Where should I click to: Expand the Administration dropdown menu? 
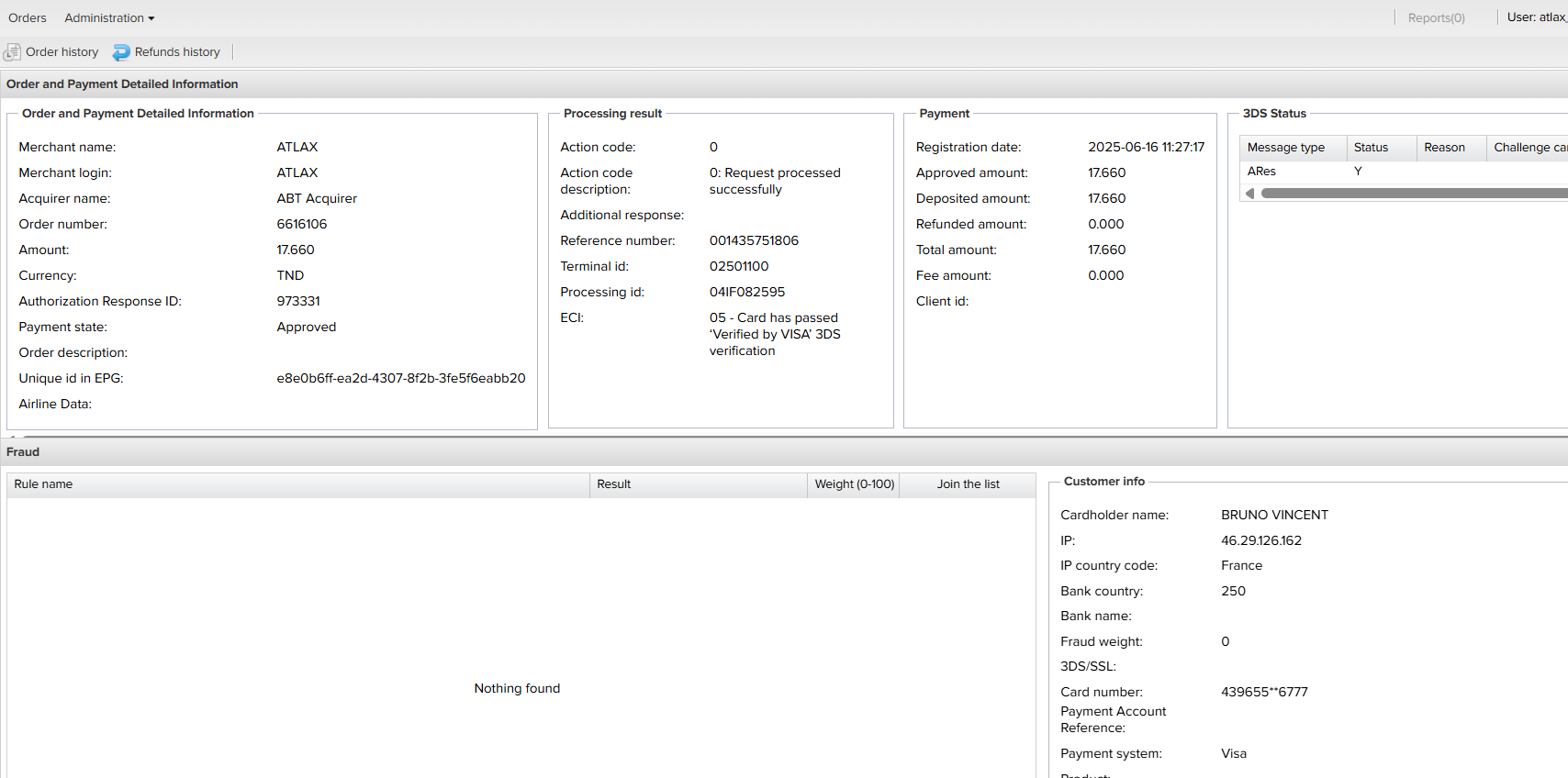[x=109, y=18]
